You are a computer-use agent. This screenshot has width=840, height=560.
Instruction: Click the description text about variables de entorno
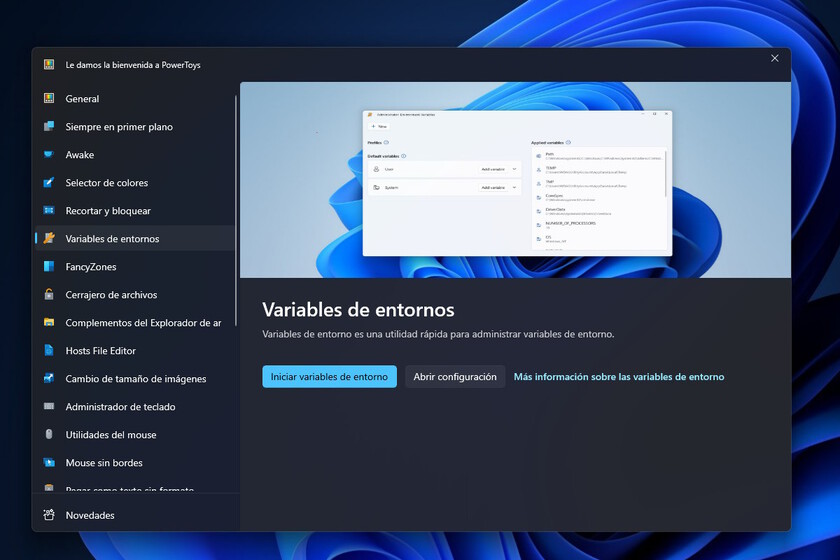click(438, 334)
